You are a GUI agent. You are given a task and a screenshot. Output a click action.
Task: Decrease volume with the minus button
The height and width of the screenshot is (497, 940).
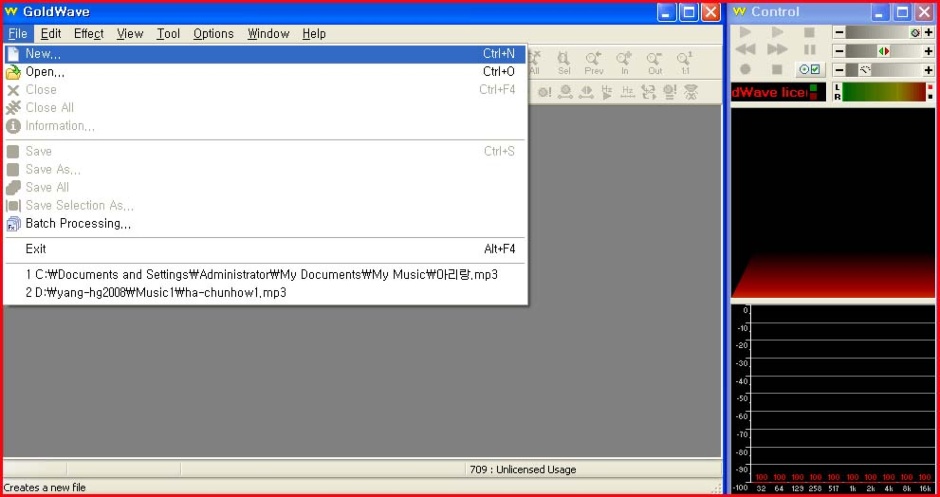tap(839, 33)
